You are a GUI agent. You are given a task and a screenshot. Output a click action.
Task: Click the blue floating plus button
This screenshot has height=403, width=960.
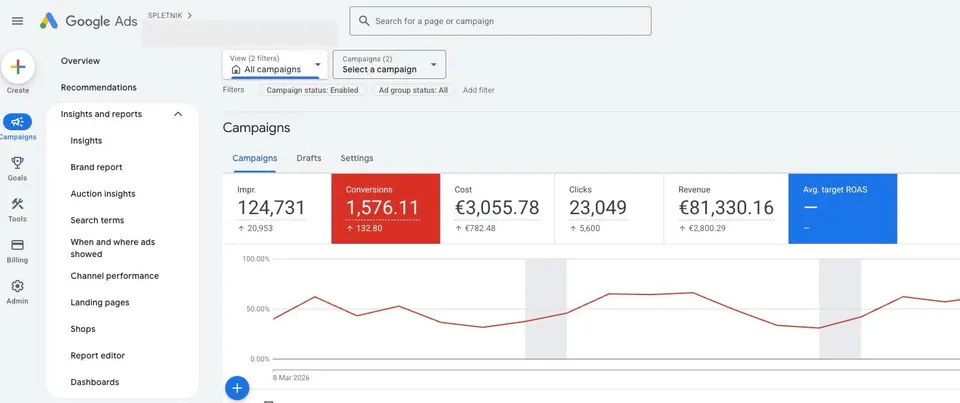(237, 388)
